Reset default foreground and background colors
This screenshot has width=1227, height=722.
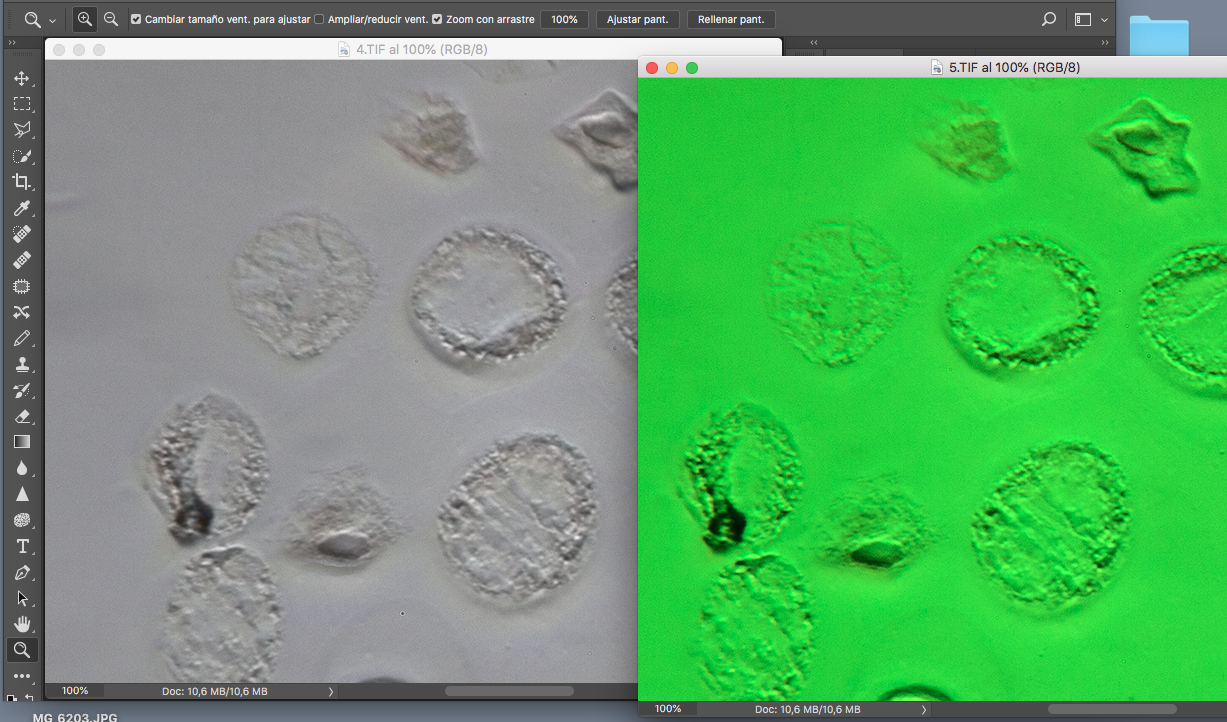pos(11,699)
